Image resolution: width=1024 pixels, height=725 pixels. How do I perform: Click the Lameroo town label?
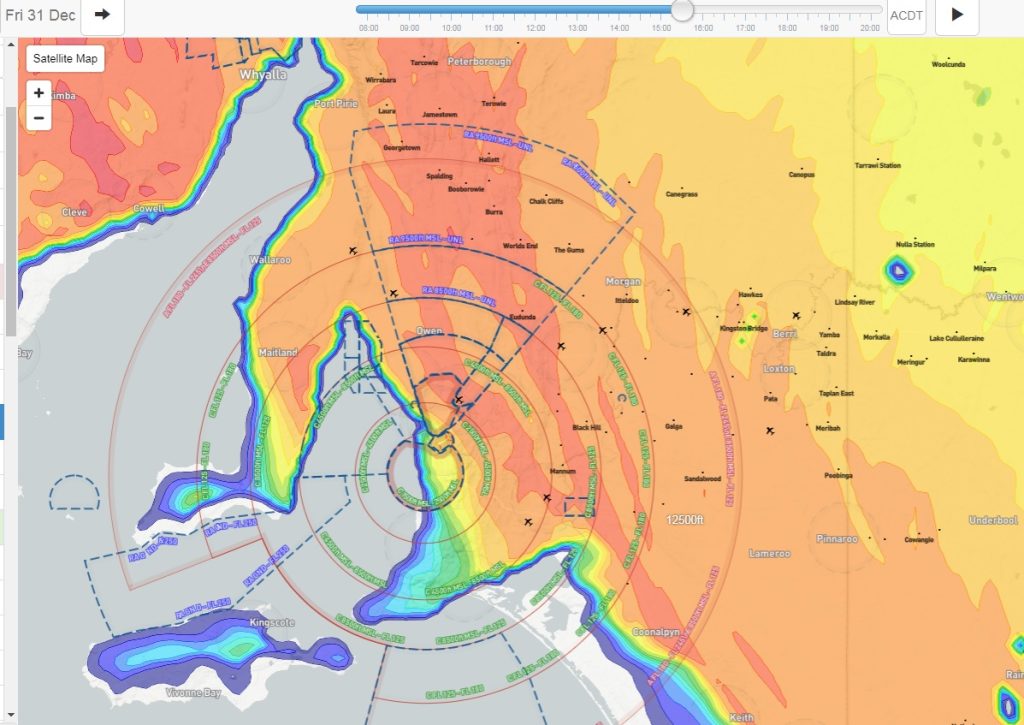tap(769, 553)
